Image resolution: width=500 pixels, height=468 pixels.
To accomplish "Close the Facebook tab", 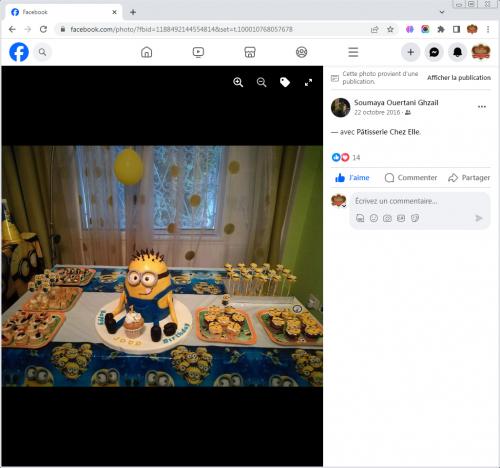I will 114,12.
